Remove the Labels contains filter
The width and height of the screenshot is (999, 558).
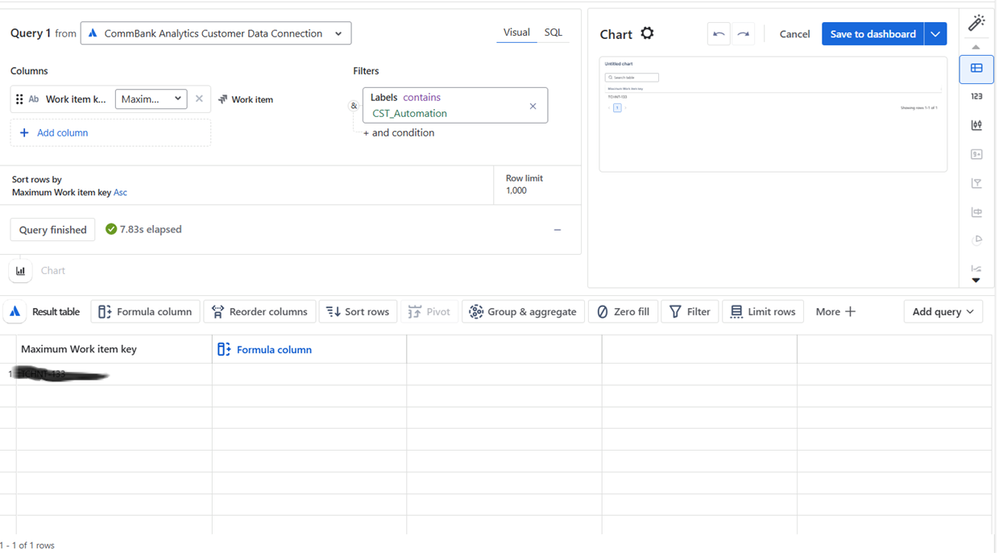(533, 106)
